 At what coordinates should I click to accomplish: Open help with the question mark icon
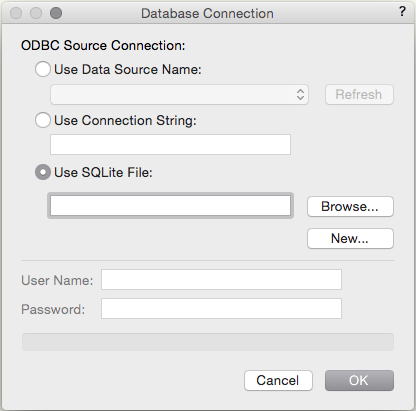(402, 12)
